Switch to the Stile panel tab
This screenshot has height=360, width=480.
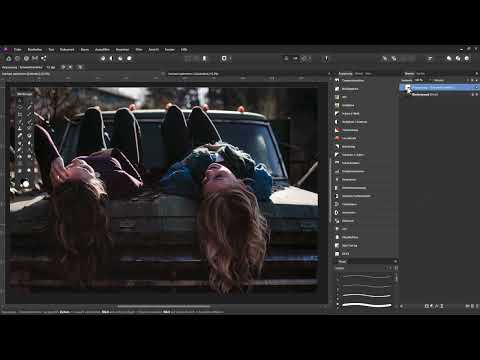point(368,74)
